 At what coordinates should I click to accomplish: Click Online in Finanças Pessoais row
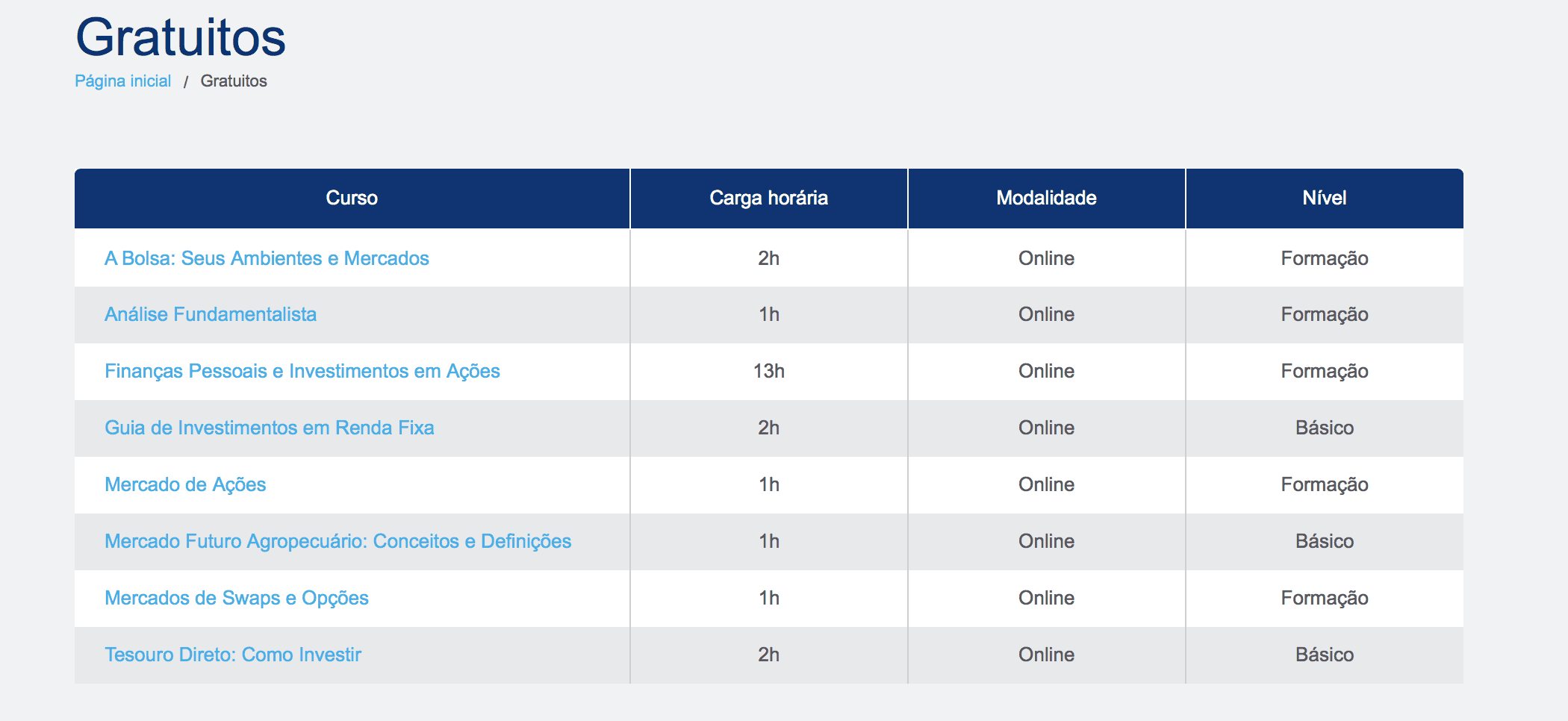1047,371
